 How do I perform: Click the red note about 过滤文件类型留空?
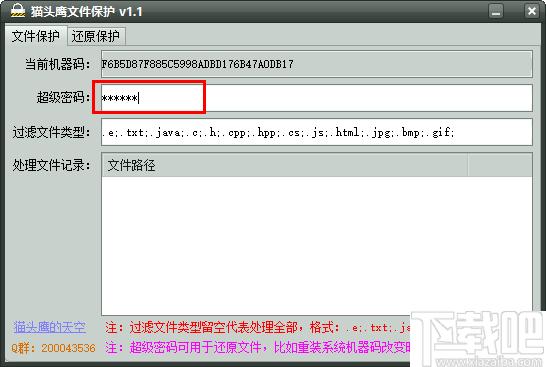point(258,327)
